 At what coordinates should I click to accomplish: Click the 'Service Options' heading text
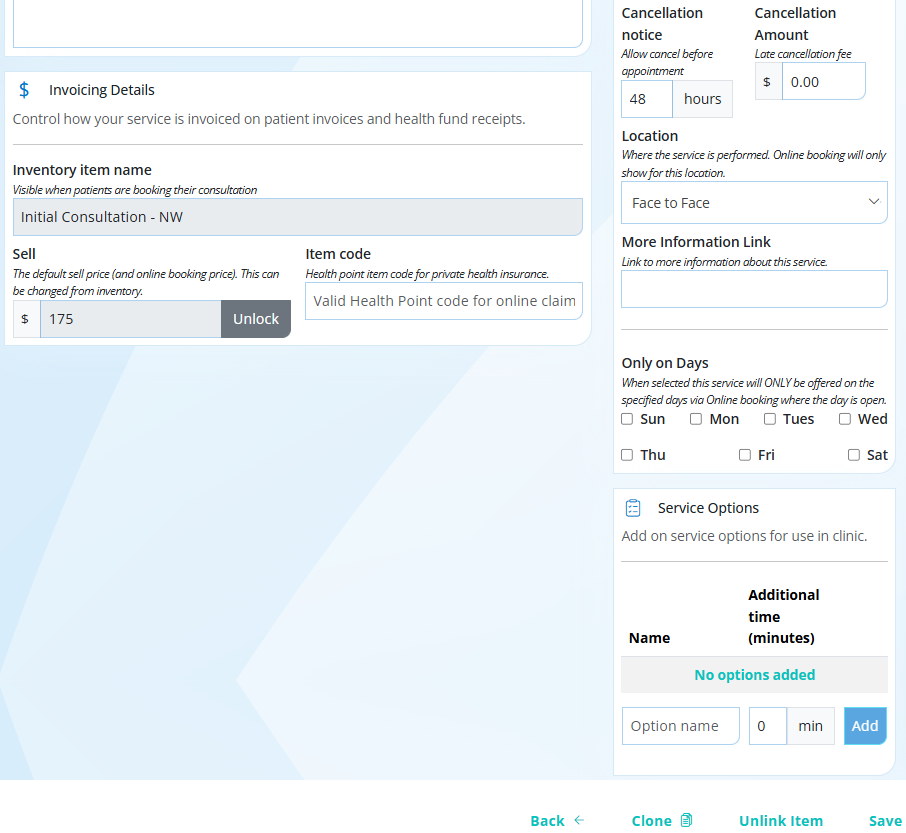[708, 508]
